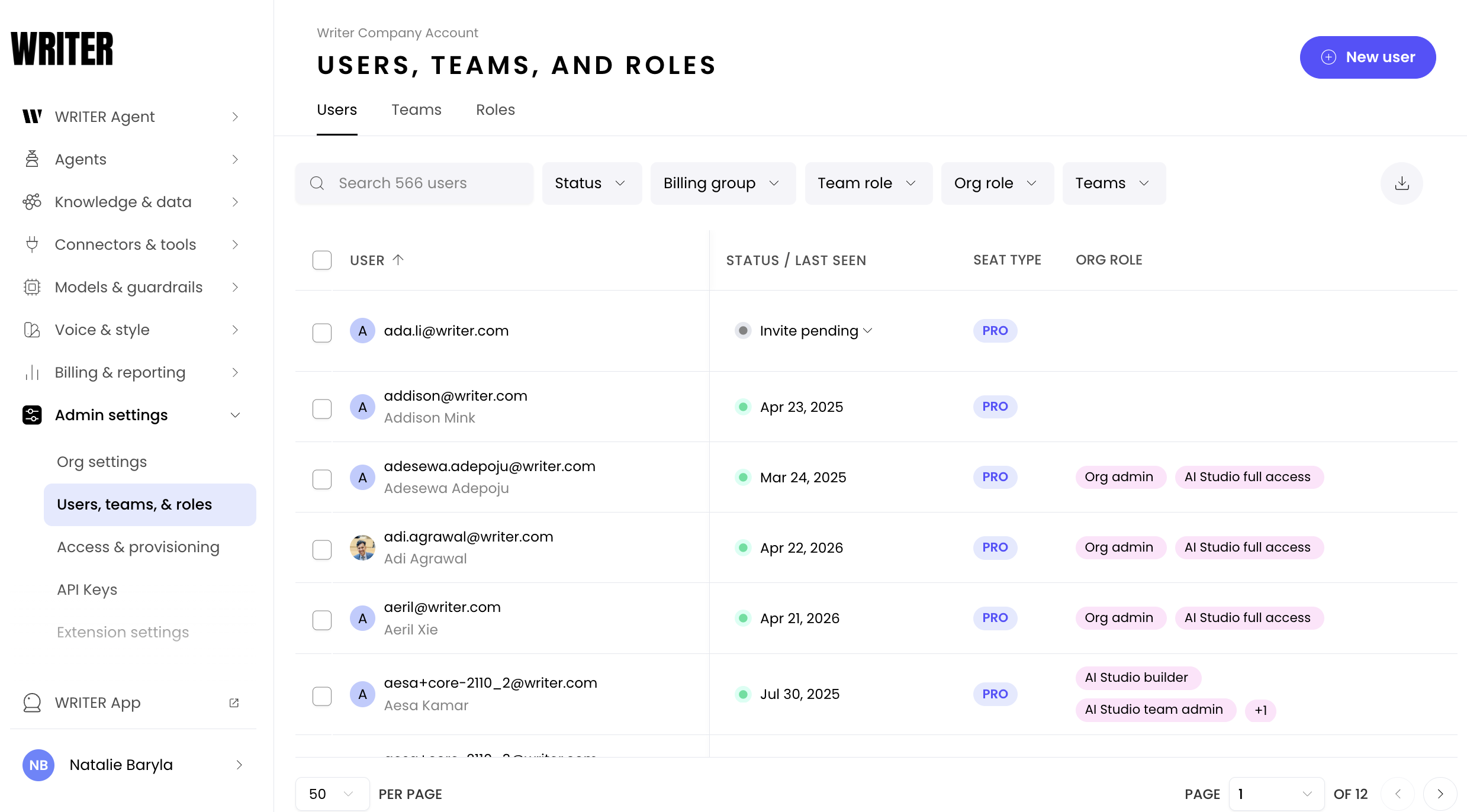Check the box for ada.li@writer.com
The width and height of the screenshot is (1467, 812).
pyautogui.click(x=322, y=332)
